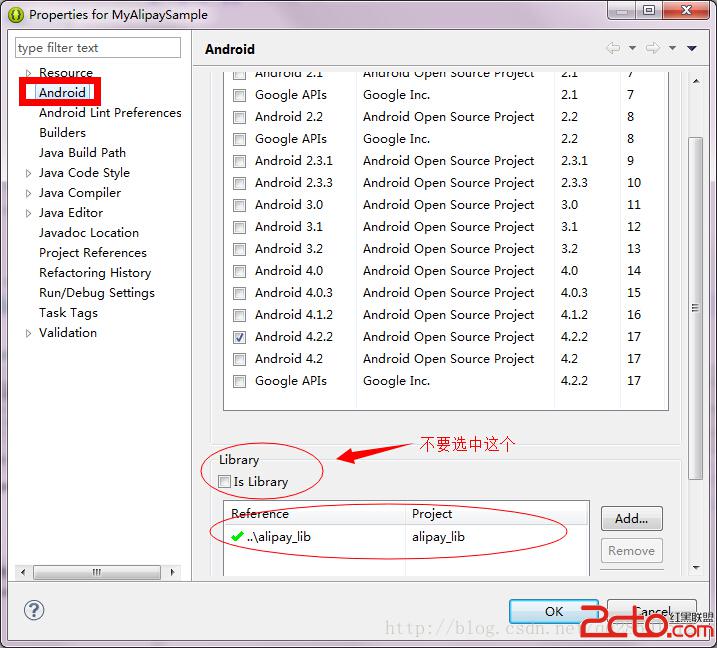Click the forward navigation arrow icon
The height and width of the screenshot is (648, 717).
point(653,48)
